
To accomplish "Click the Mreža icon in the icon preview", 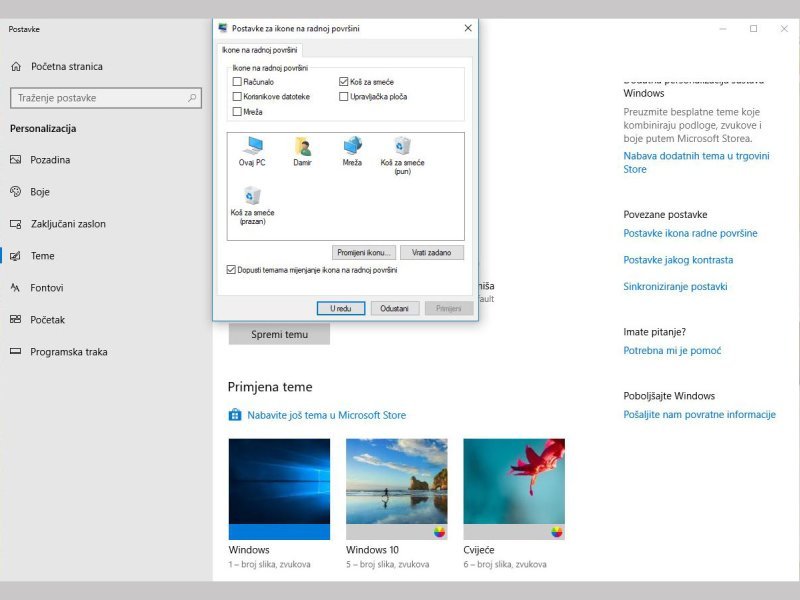I will pos(354,146).
